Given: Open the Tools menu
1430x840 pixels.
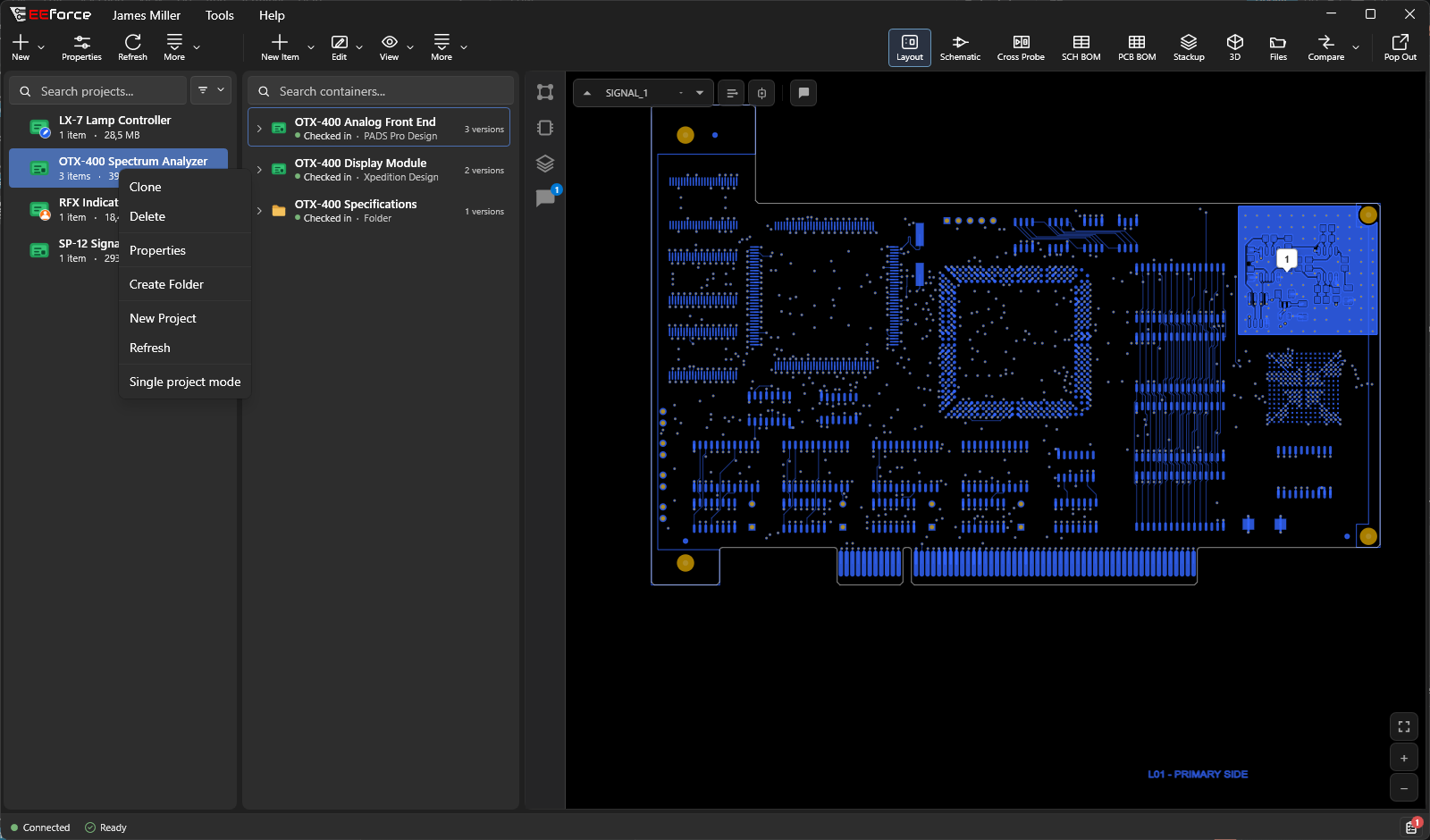Looking at the screenshot, I should coord(219,15).
